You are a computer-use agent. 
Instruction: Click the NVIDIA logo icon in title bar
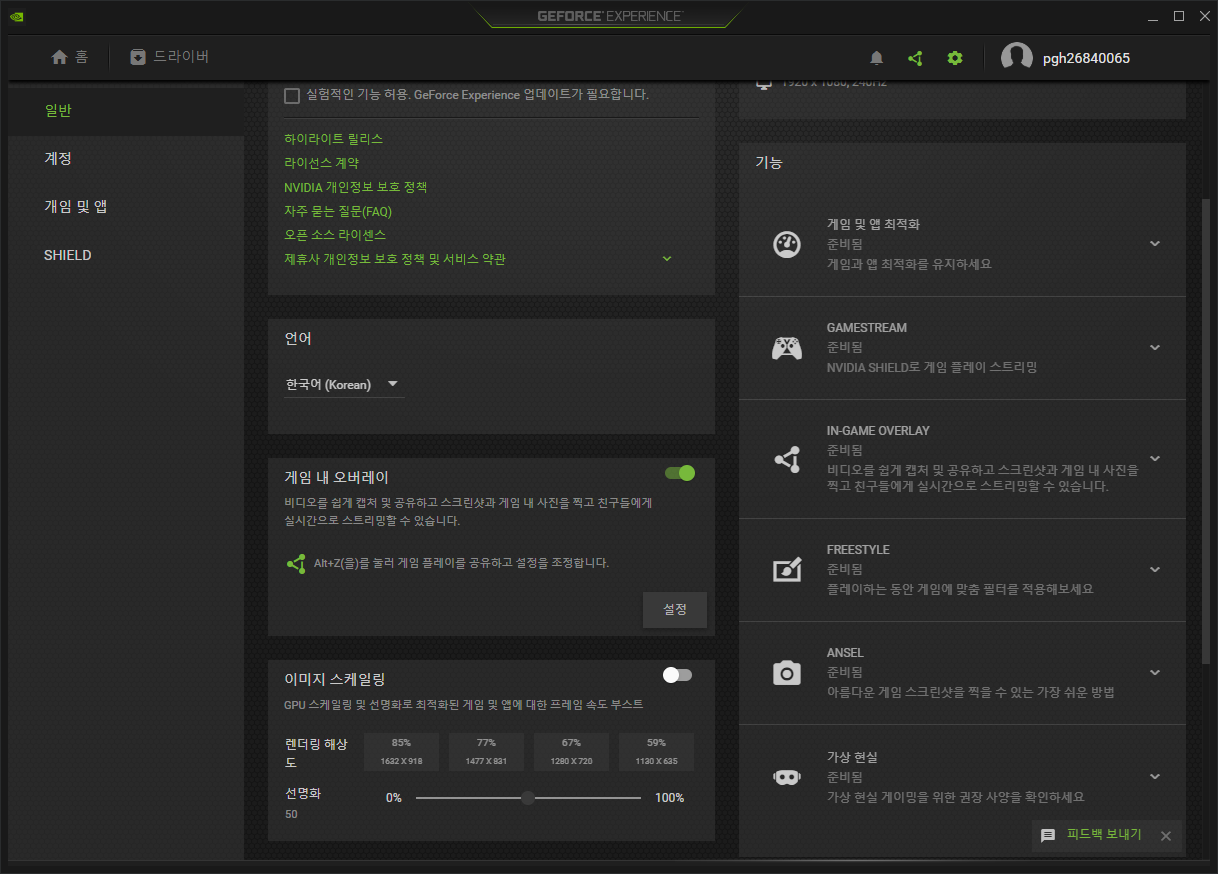pyautogui.click(x=18, y=16)
